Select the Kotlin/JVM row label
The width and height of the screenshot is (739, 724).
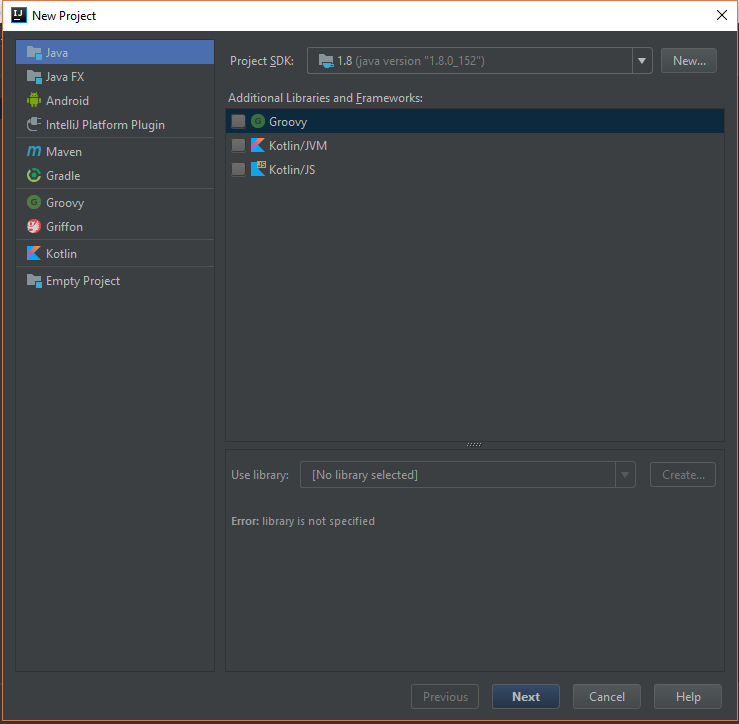[x=298, y=146]
